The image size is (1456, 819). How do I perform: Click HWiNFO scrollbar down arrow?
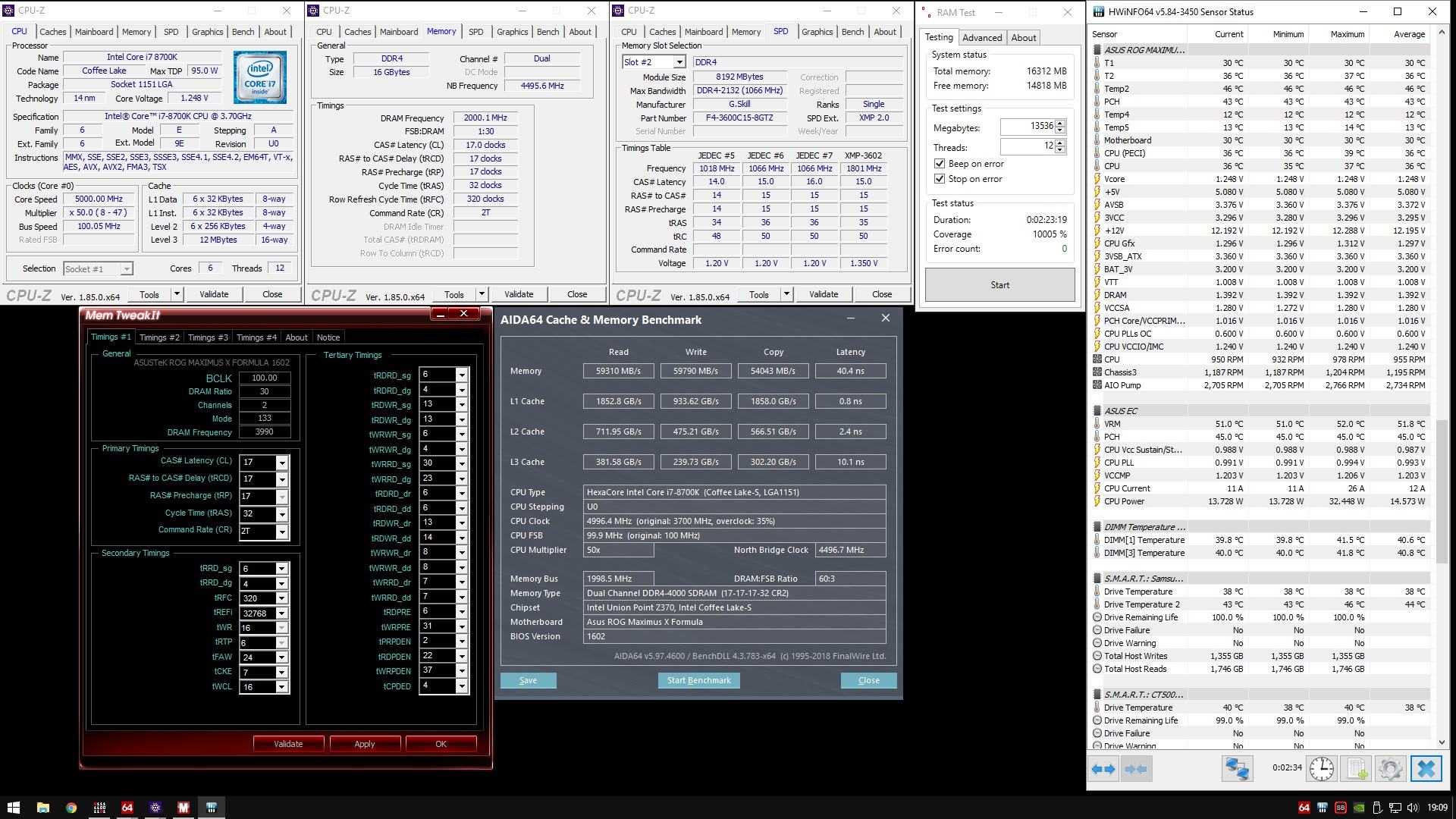click(1442, 742)
